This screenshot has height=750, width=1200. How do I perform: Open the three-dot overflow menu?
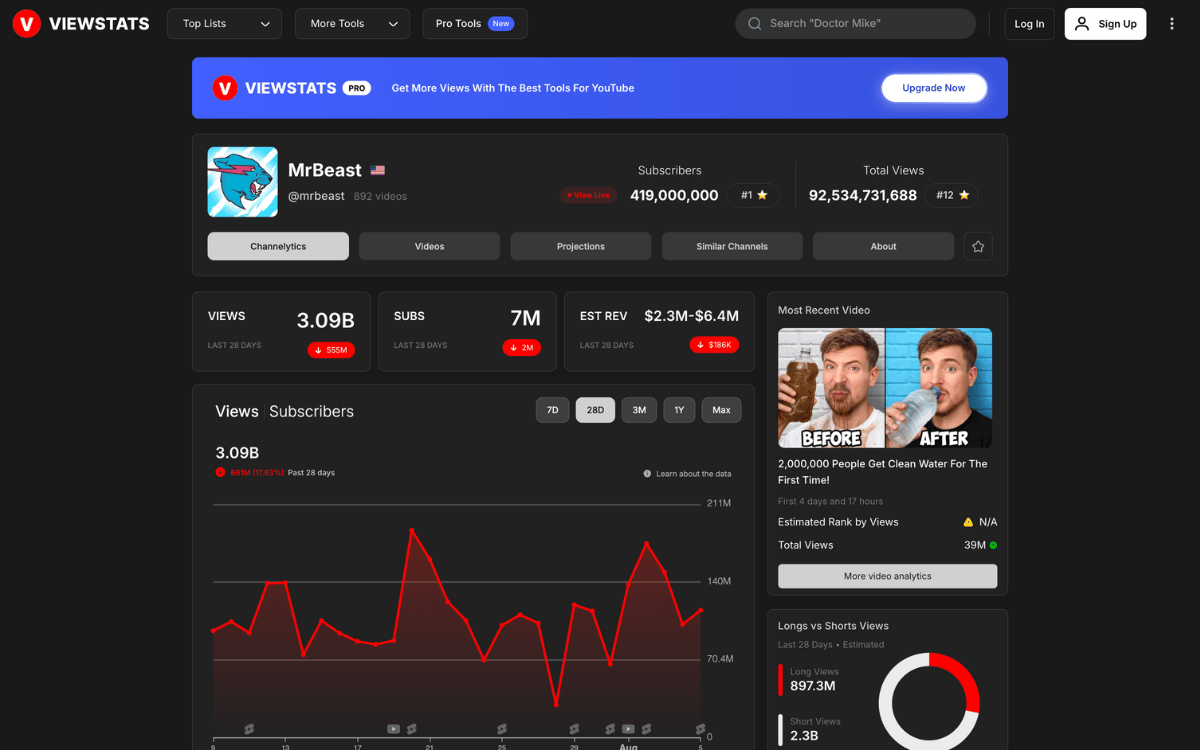pos(1172,24)
